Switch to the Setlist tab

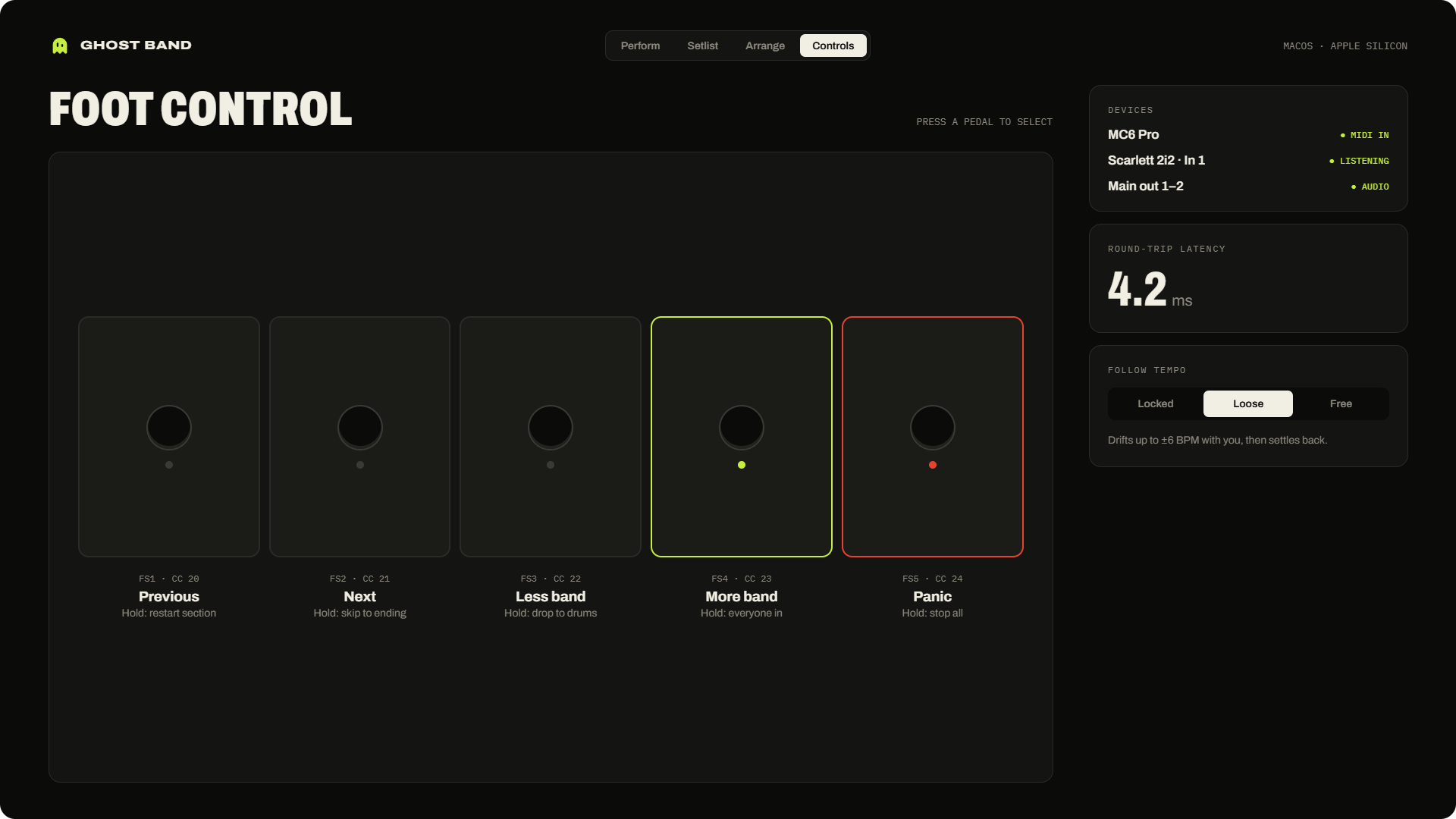tap(702, 45)
